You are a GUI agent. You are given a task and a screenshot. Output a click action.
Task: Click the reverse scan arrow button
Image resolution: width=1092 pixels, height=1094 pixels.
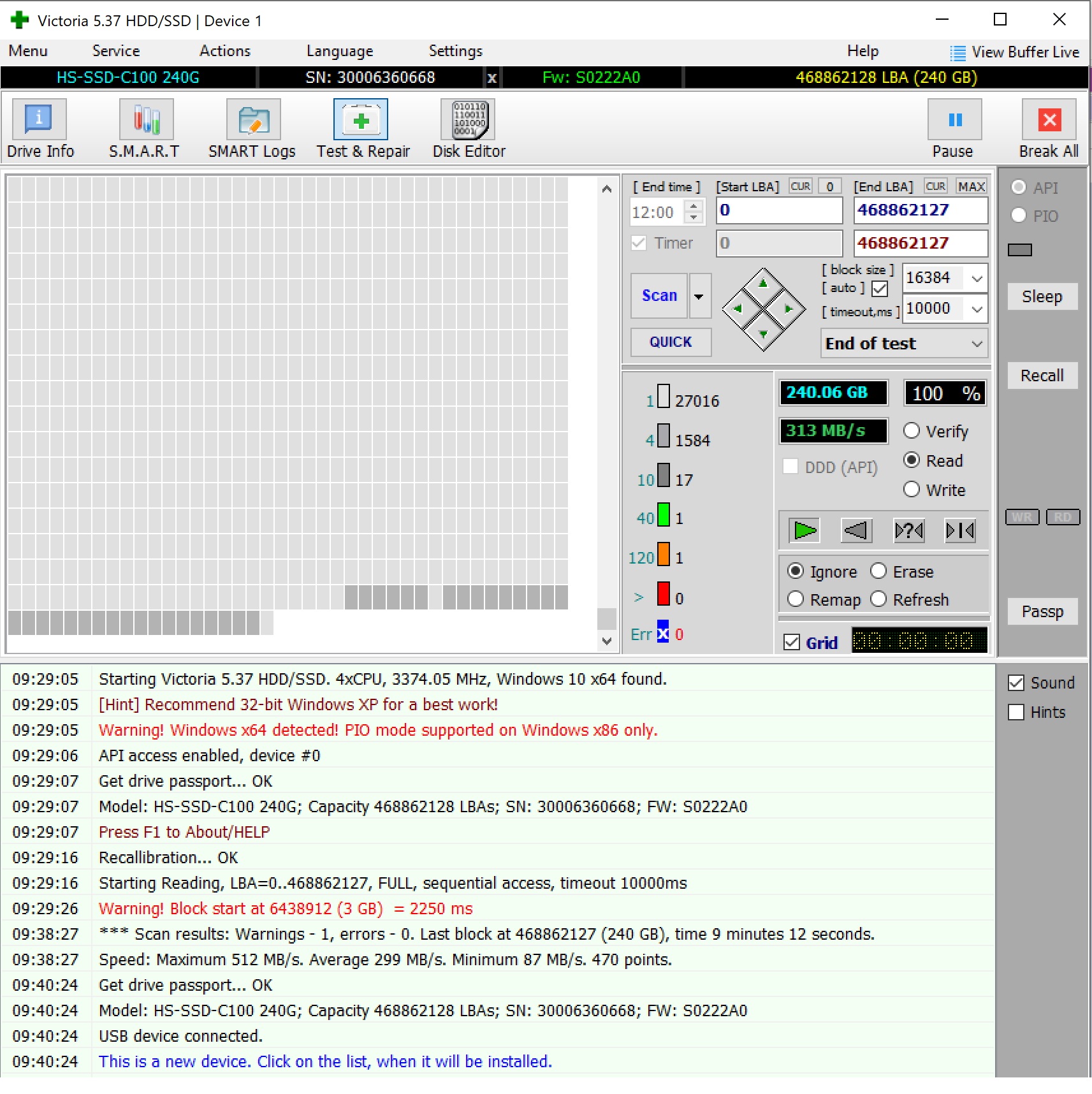pyautogui.click(x=855, y=530)
